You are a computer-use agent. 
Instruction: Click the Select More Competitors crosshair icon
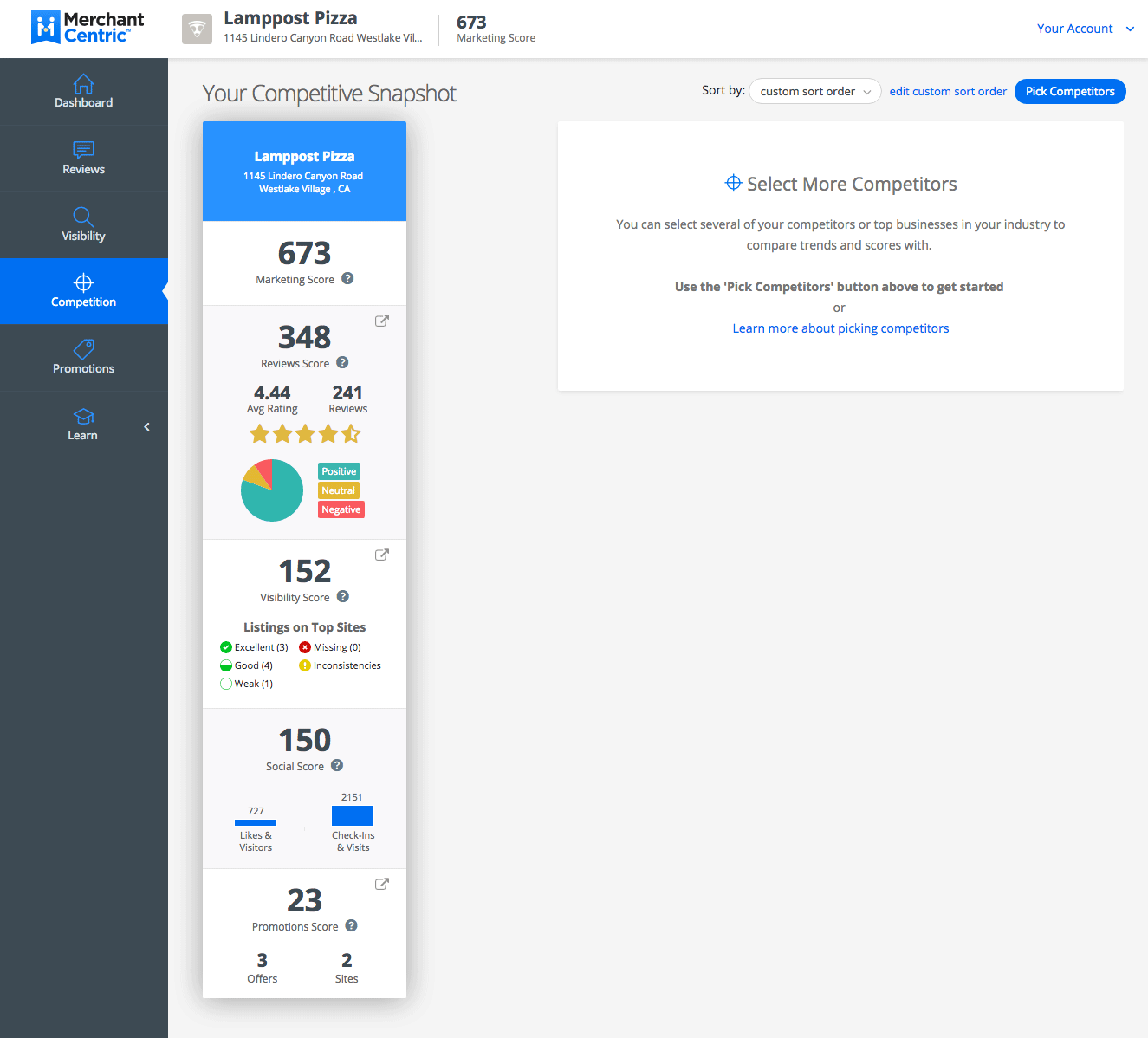tap(733, 183)
